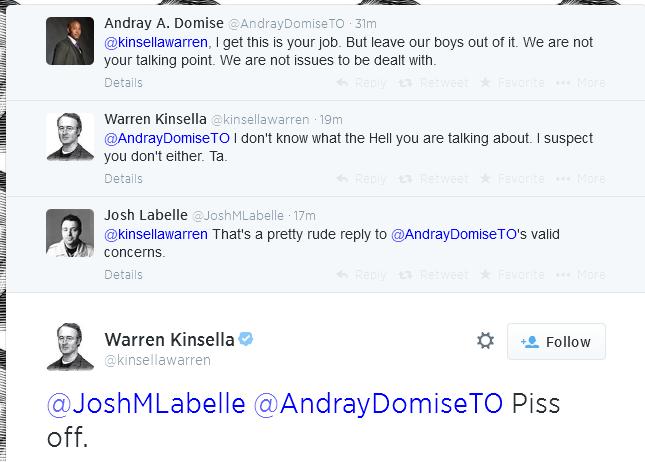The image size is (645, 462).
Task: Open More options on Andray's tweet
Action: click(582, 83)
